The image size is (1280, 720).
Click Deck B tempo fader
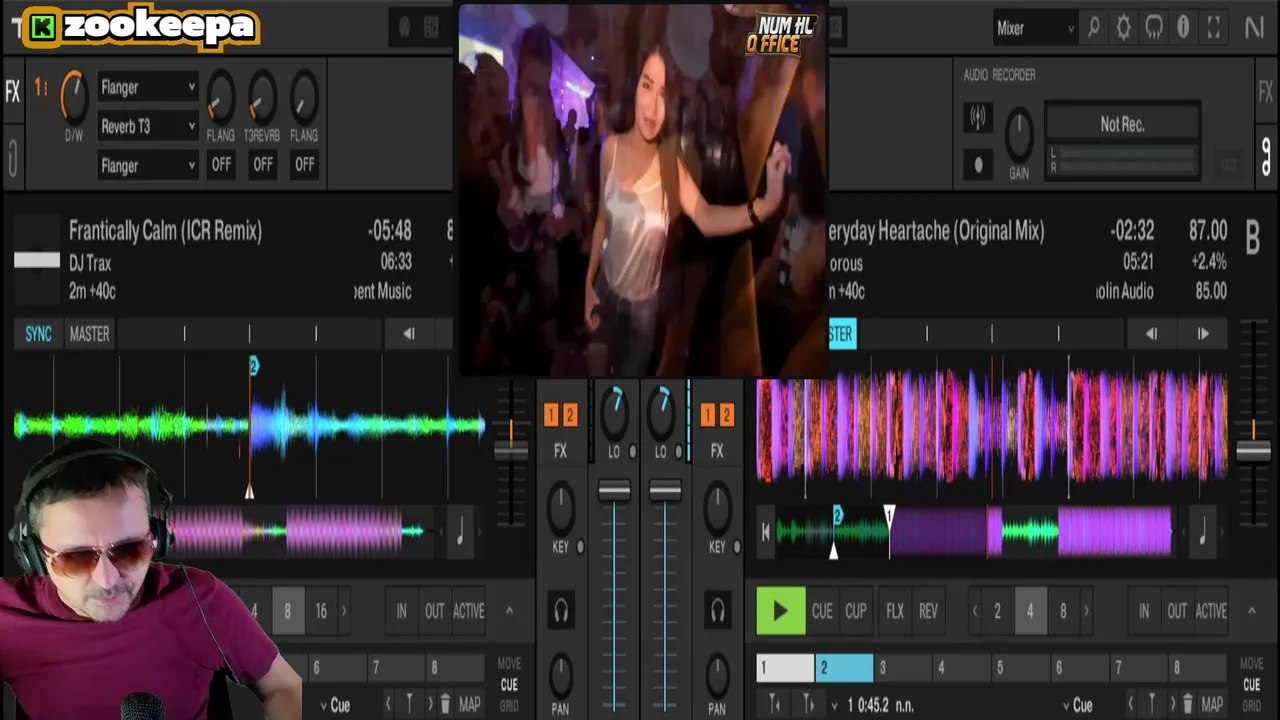point(1253,450)
